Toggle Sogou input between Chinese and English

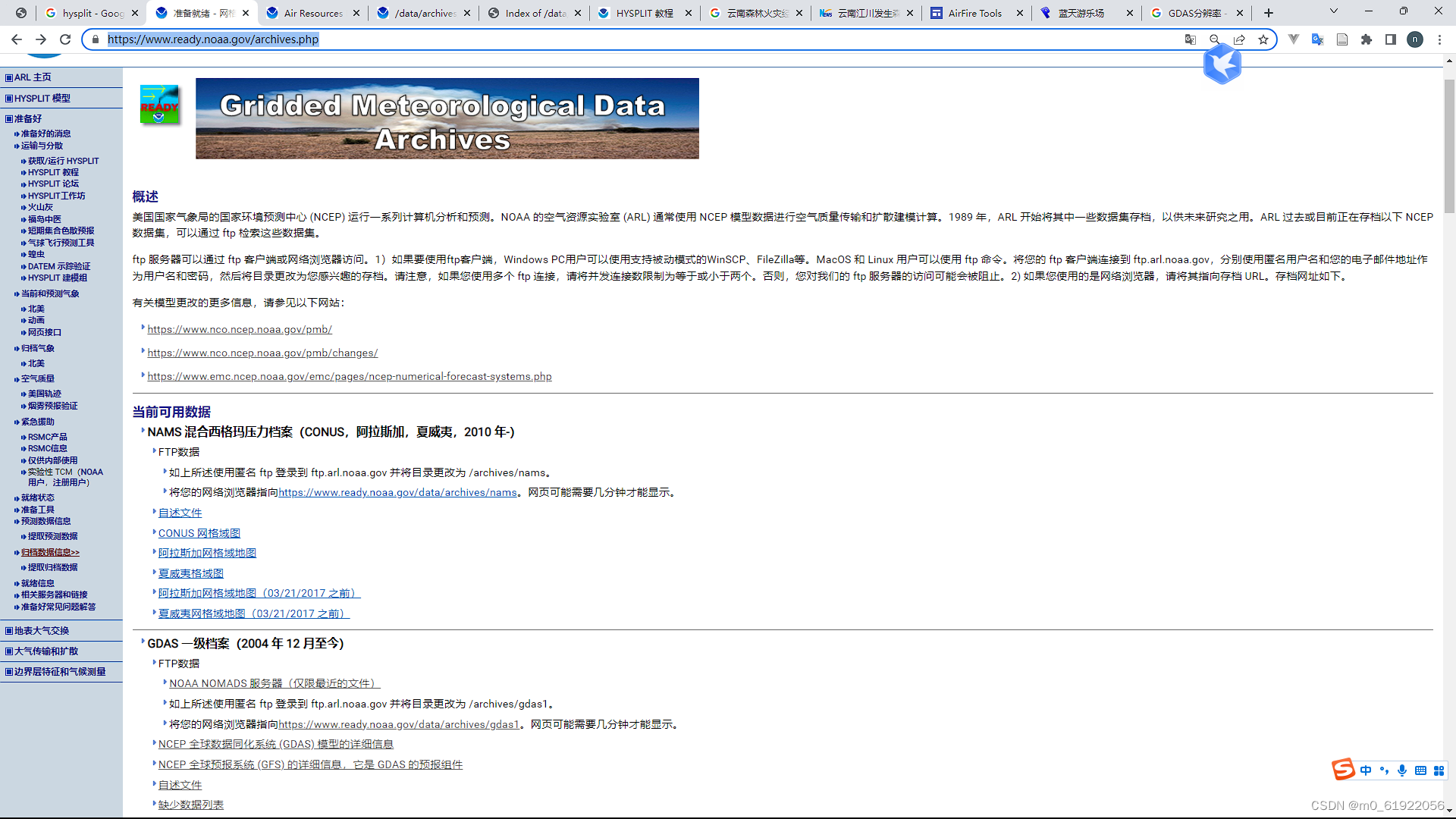click(1365, 770)
